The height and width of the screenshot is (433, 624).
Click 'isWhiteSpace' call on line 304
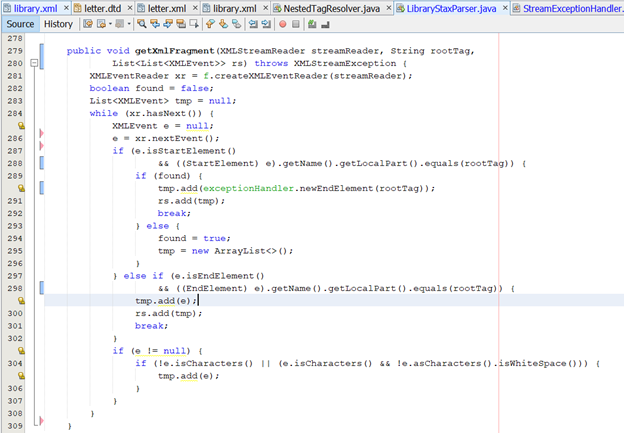click(x=532, y=363)
